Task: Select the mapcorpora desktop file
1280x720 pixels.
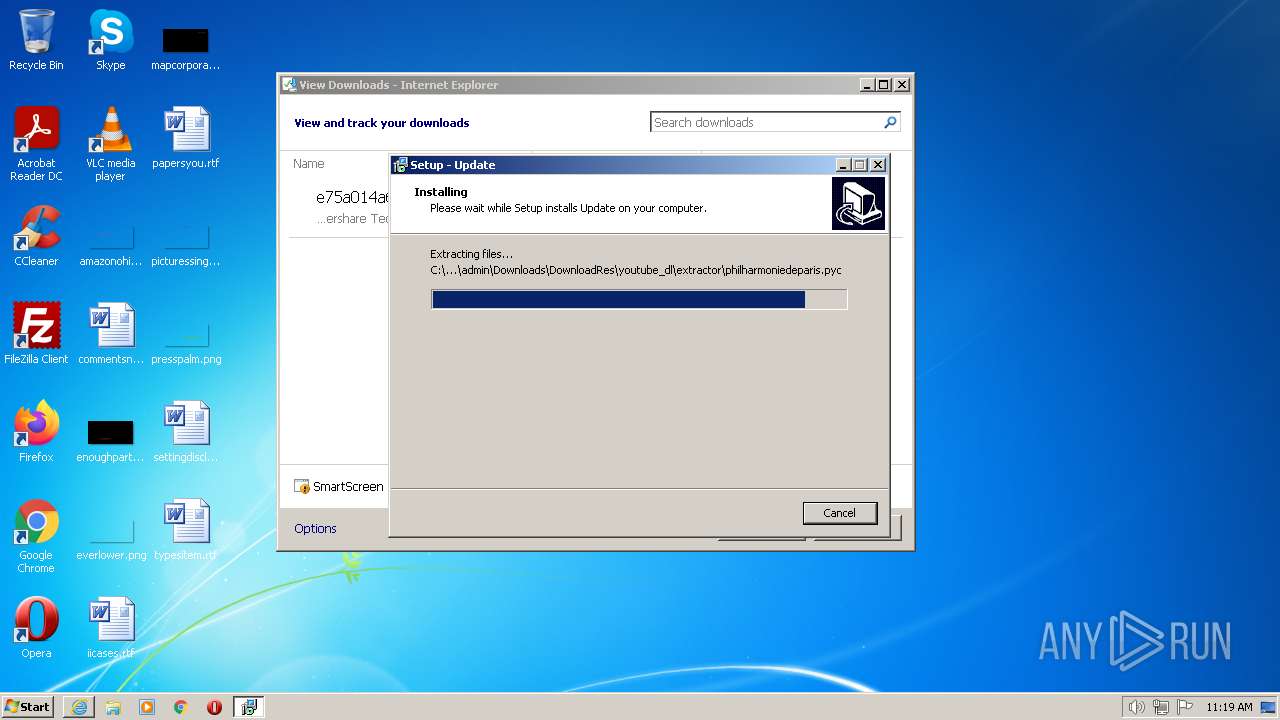Action: coord(185,48)
